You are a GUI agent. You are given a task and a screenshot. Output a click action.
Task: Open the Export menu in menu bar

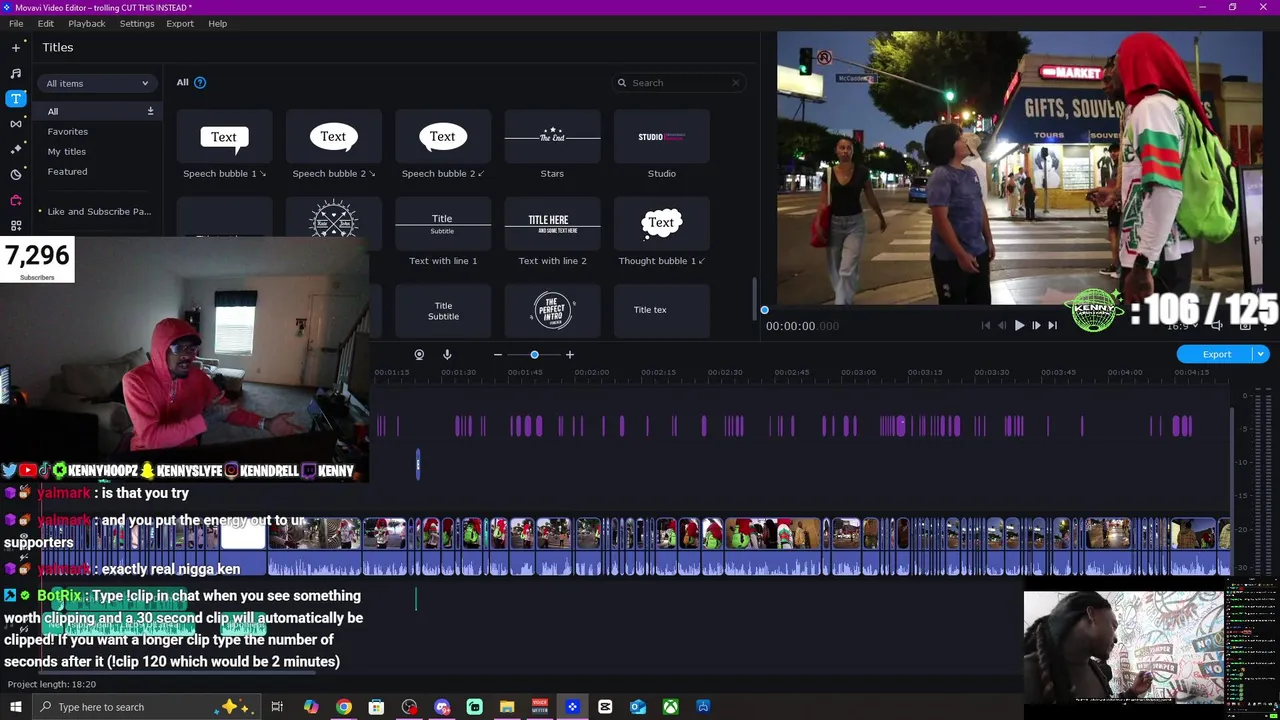(180, 23)
